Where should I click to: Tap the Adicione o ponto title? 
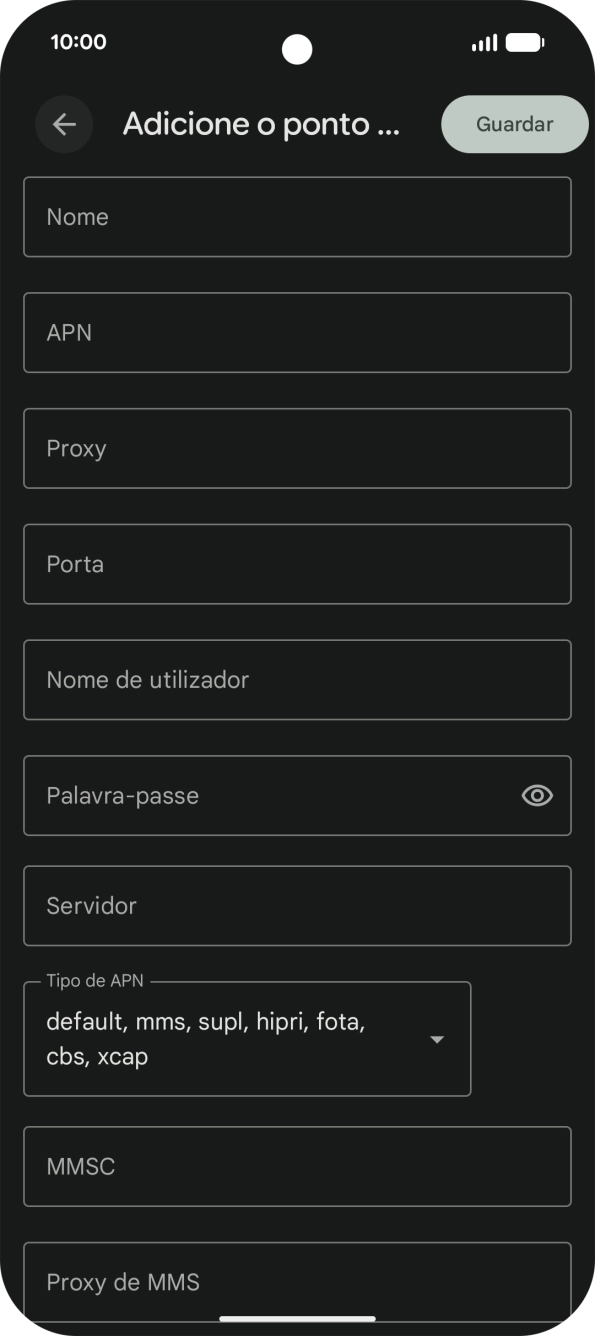point(261,124)
